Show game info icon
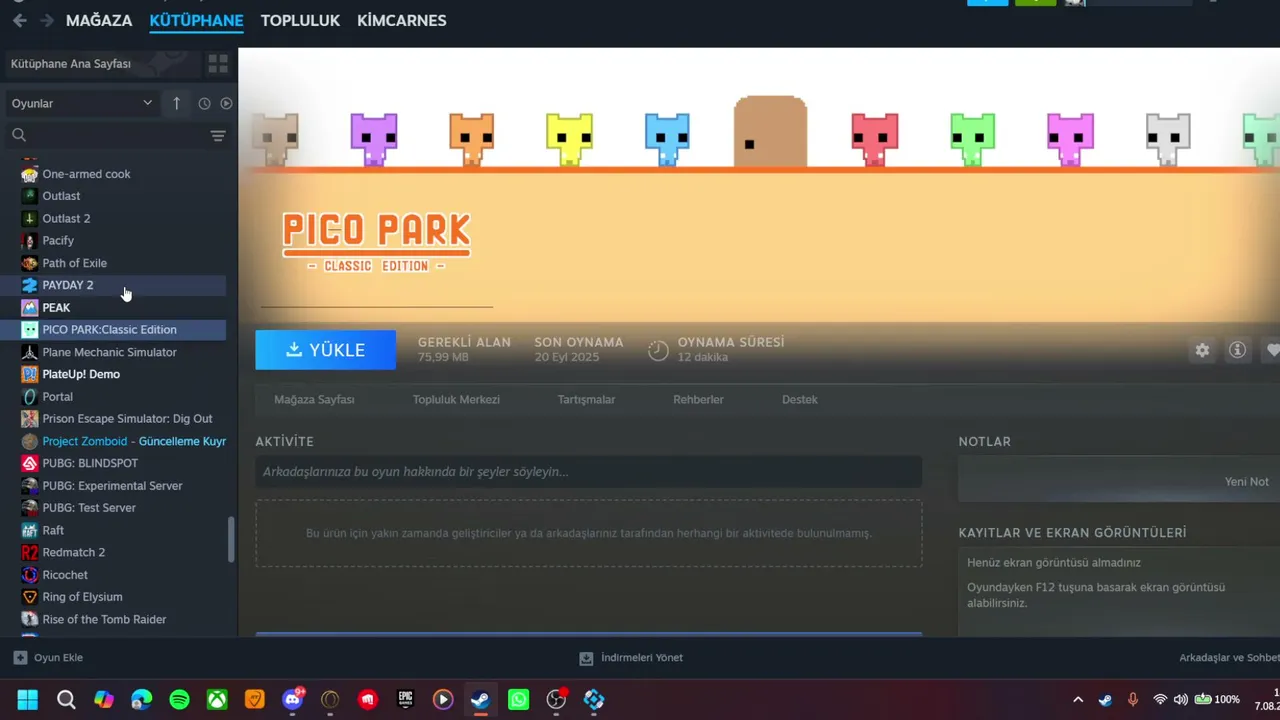The height and width of the screenshot is (720, 1280). click(x=1237, y=350)
